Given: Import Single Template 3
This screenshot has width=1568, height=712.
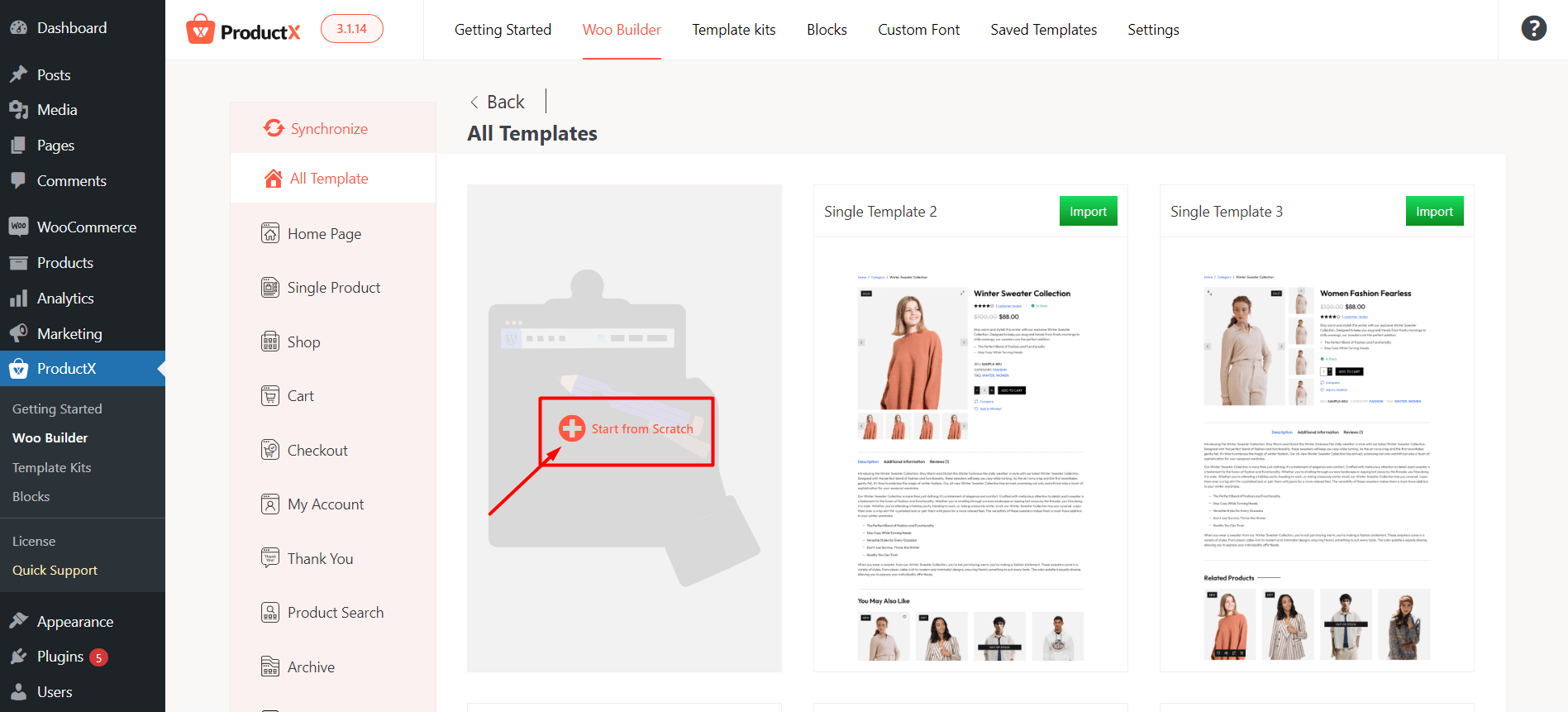Looking at the screenshot, I should [x=1434, y=211].
